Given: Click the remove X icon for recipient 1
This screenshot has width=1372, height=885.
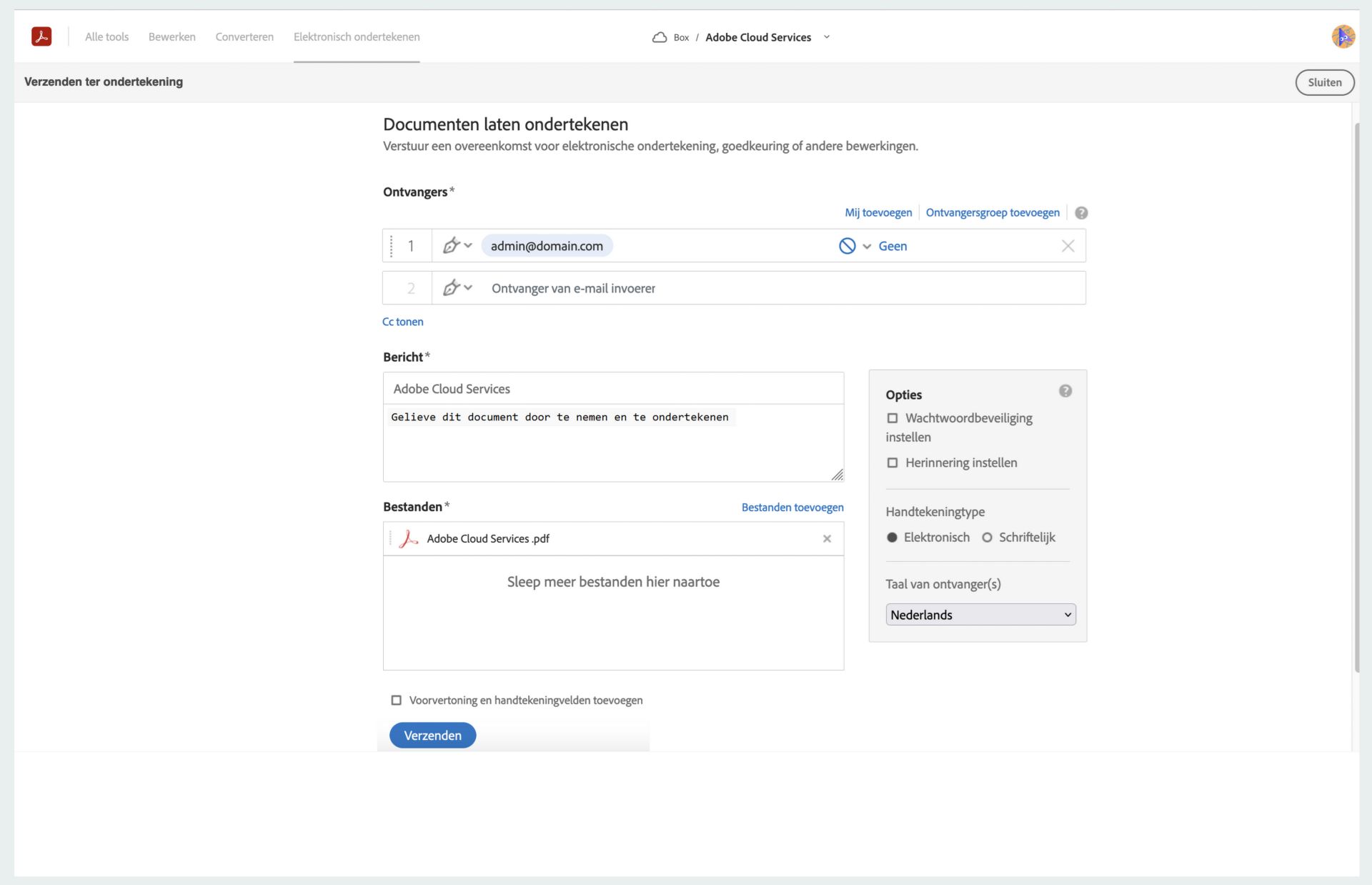Looking at the screenshot, I should (1068, 245).
